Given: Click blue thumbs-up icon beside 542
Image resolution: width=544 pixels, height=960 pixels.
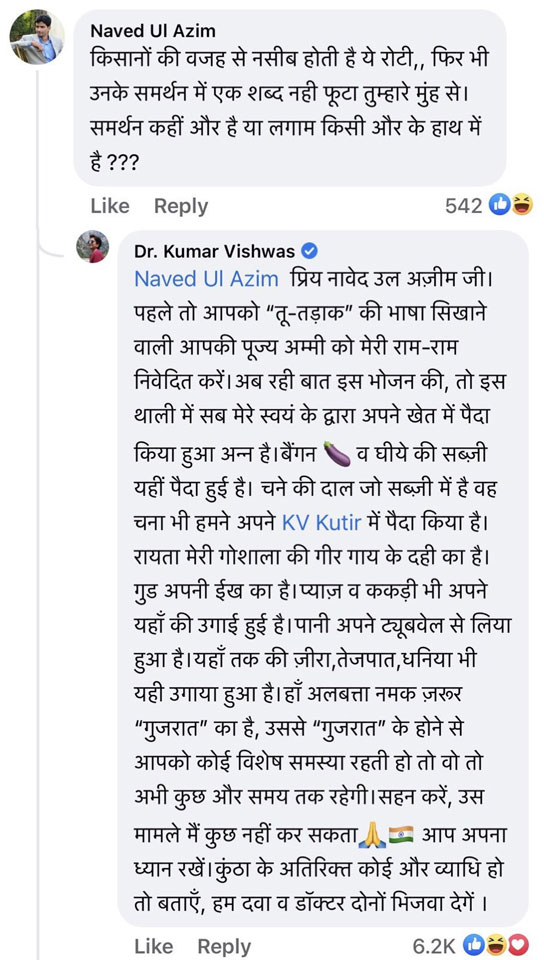Looking at the screenshot, I should coord(501,205).
